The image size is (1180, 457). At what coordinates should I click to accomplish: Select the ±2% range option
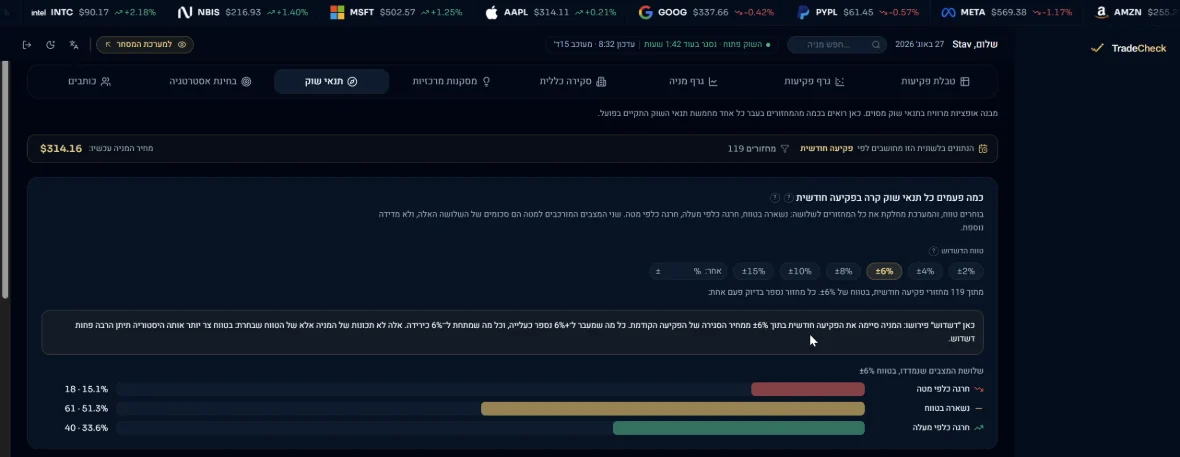965,271
